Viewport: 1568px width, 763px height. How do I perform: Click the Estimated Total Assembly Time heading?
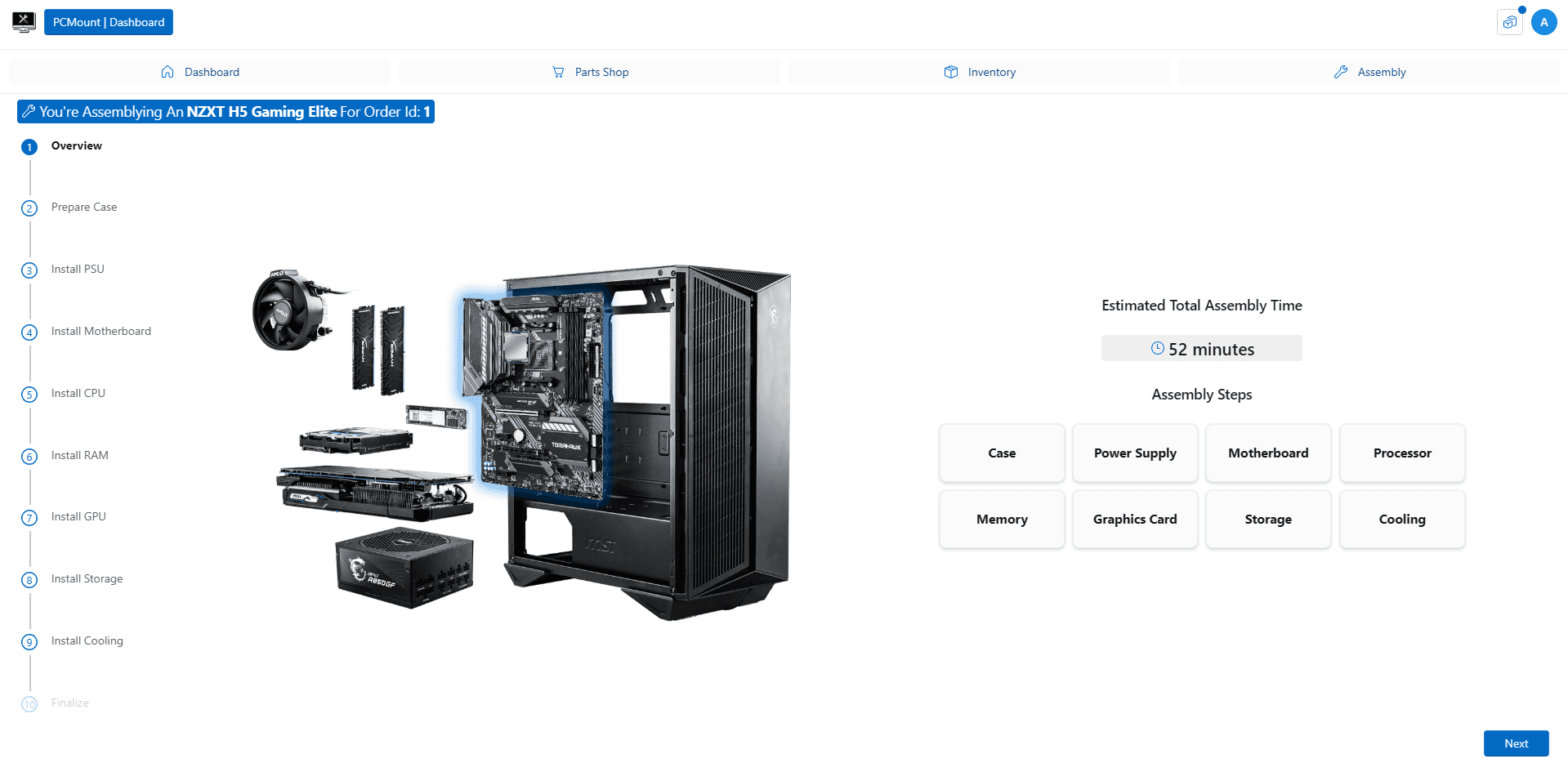(1202, 306)
